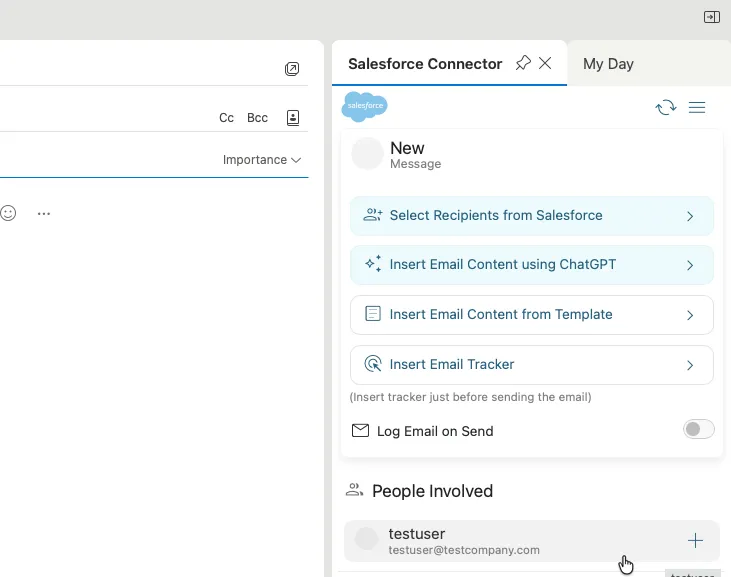The width and height of the screenshot is (731, 577).
Task: Click the pin icon for Salesforce Connector
Action: tap(523, 63)
